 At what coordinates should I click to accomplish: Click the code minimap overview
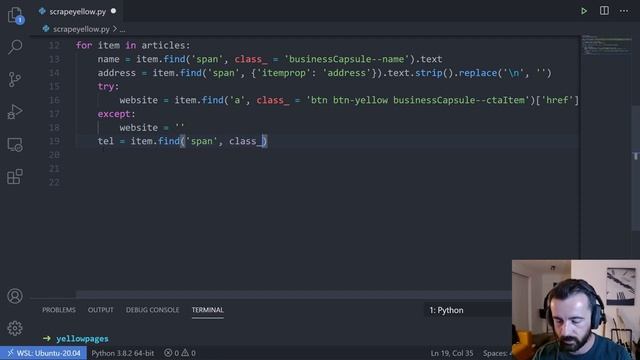607,45
